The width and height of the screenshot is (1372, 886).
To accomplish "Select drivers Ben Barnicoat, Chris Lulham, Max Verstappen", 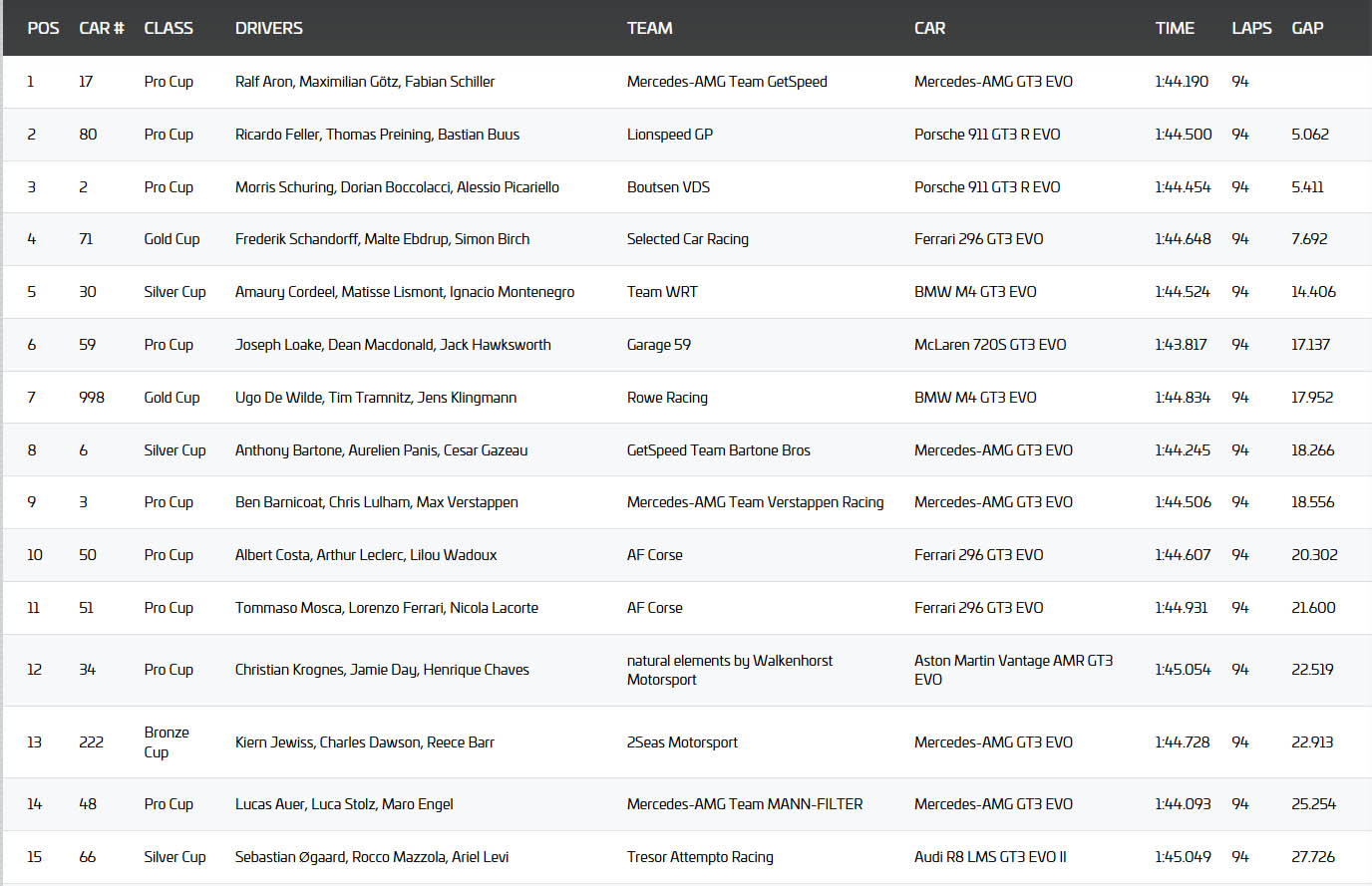I will 377,502.
